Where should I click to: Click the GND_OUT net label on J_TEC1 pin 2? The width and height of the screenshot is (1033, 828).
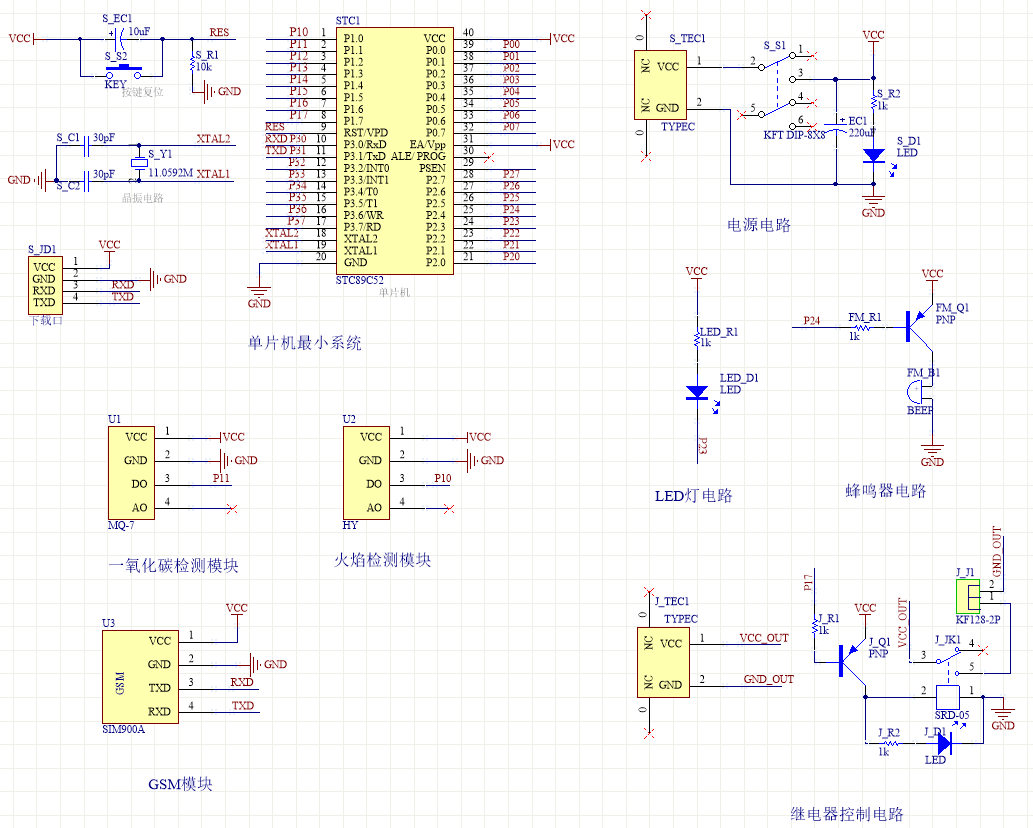[769, 679]
